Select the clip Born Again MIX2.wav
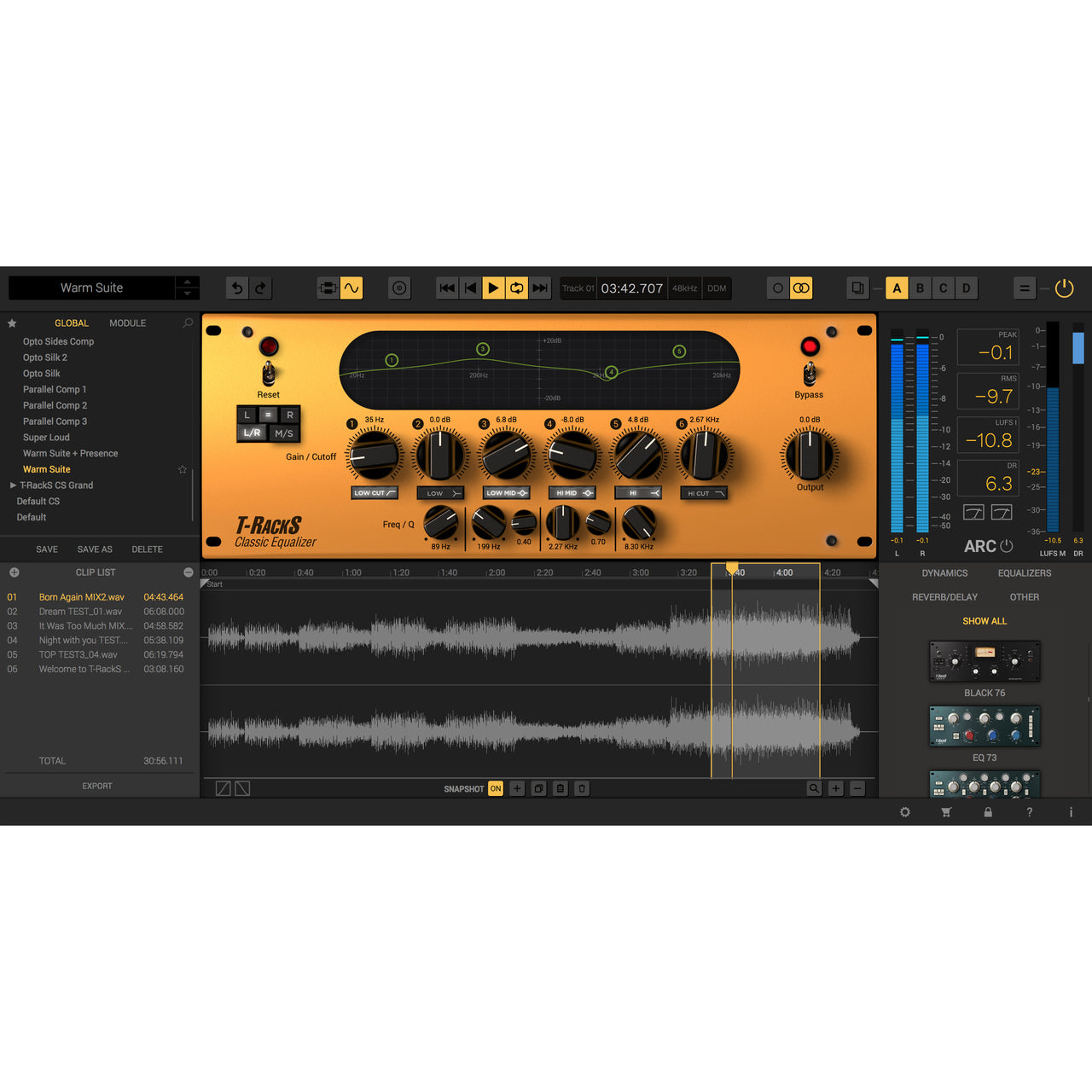 (x=82, y=596)
